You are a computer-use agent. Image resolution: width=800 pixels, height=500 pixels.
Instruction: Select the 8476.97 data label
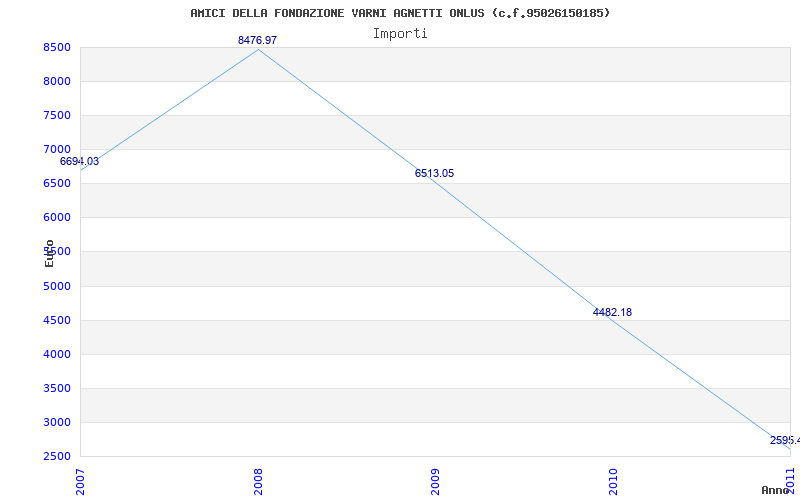[258, 40]
